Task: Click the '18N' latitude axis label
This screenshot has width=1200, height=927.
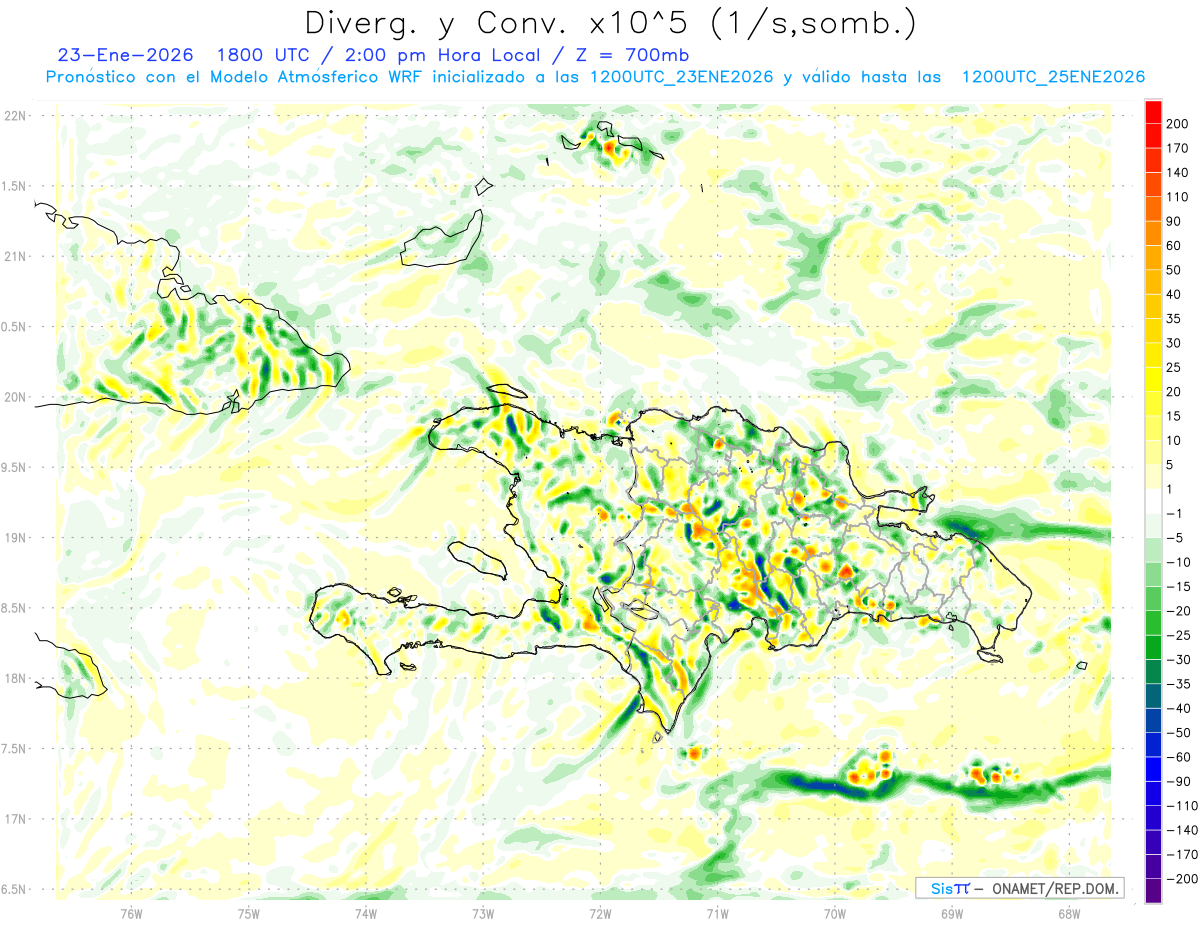Action: [14, 679]
